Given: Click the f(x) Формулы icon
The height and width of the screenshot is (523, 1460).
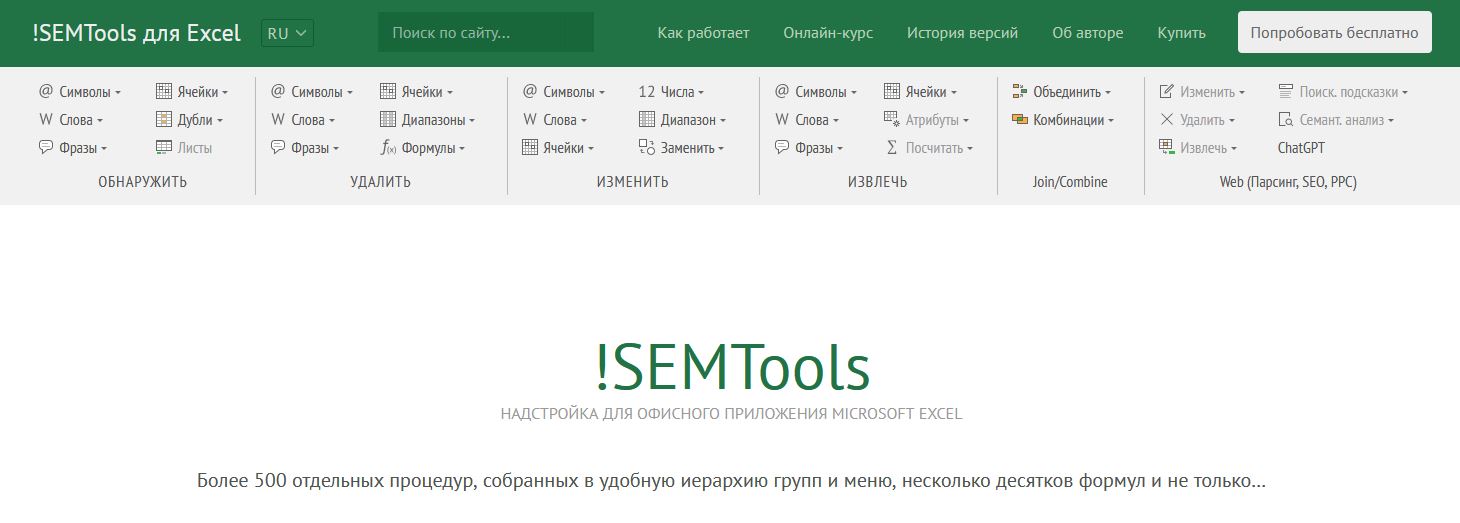Looking at the screenshot, I should [x=388, y=148].
